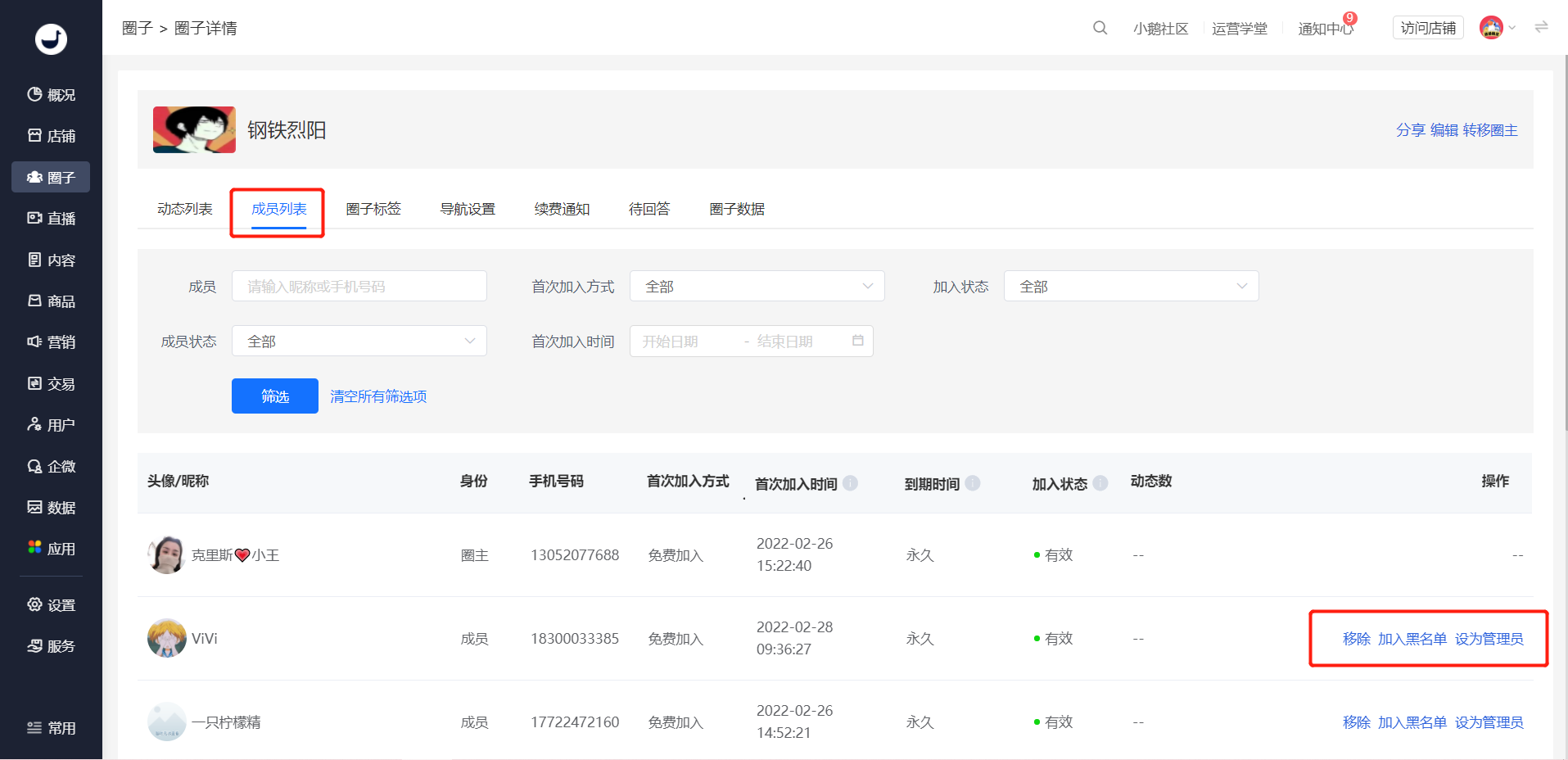Go to 内容 content section
1568x760 pixels.
click(51, 260)
